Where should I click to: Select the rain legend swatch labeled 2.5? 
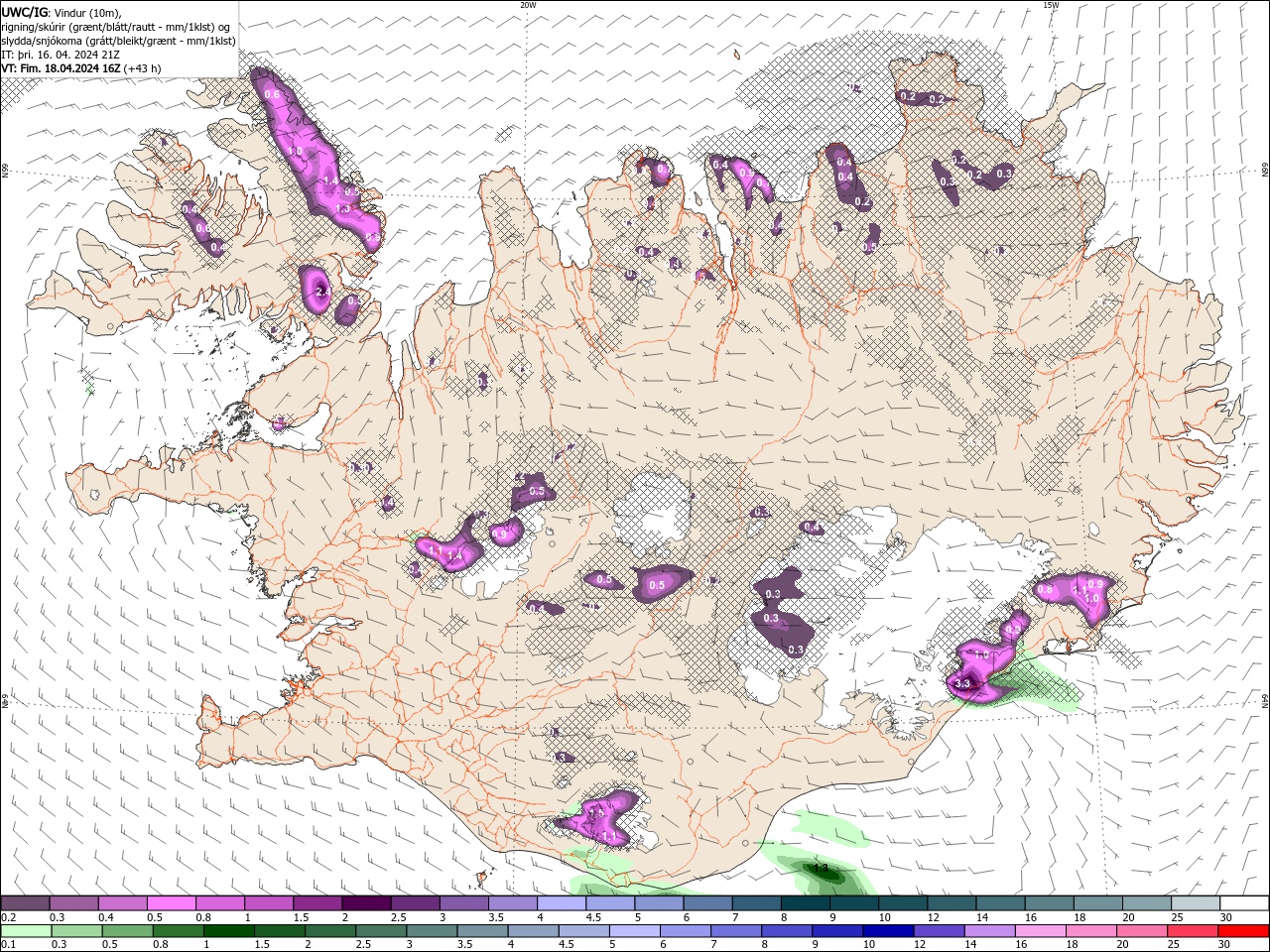[x=381, y=931]
